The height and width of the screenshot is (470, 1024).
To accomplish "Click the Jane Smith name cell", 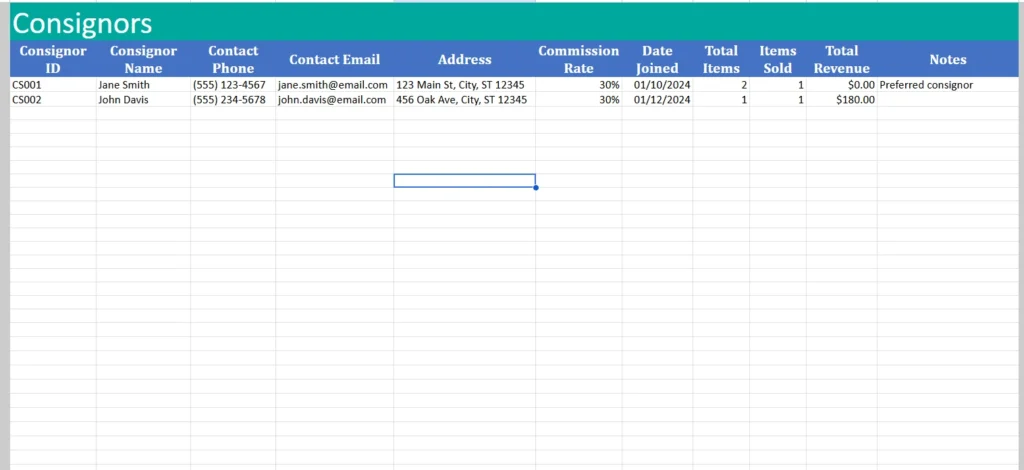I will pyautogui.click(x=143, y=85).
